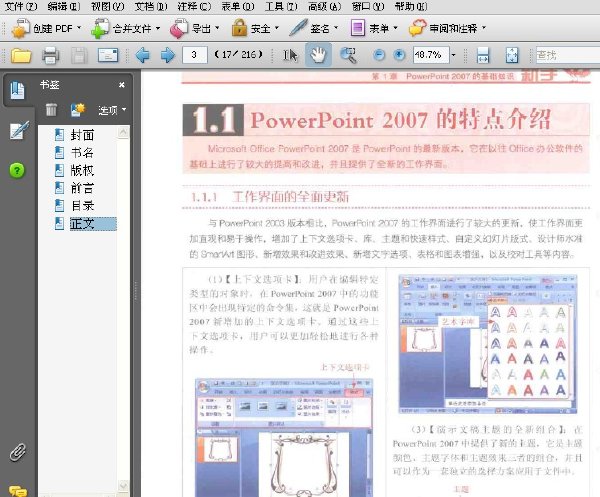Choose the marquee zoom tool

coord(348,55)
